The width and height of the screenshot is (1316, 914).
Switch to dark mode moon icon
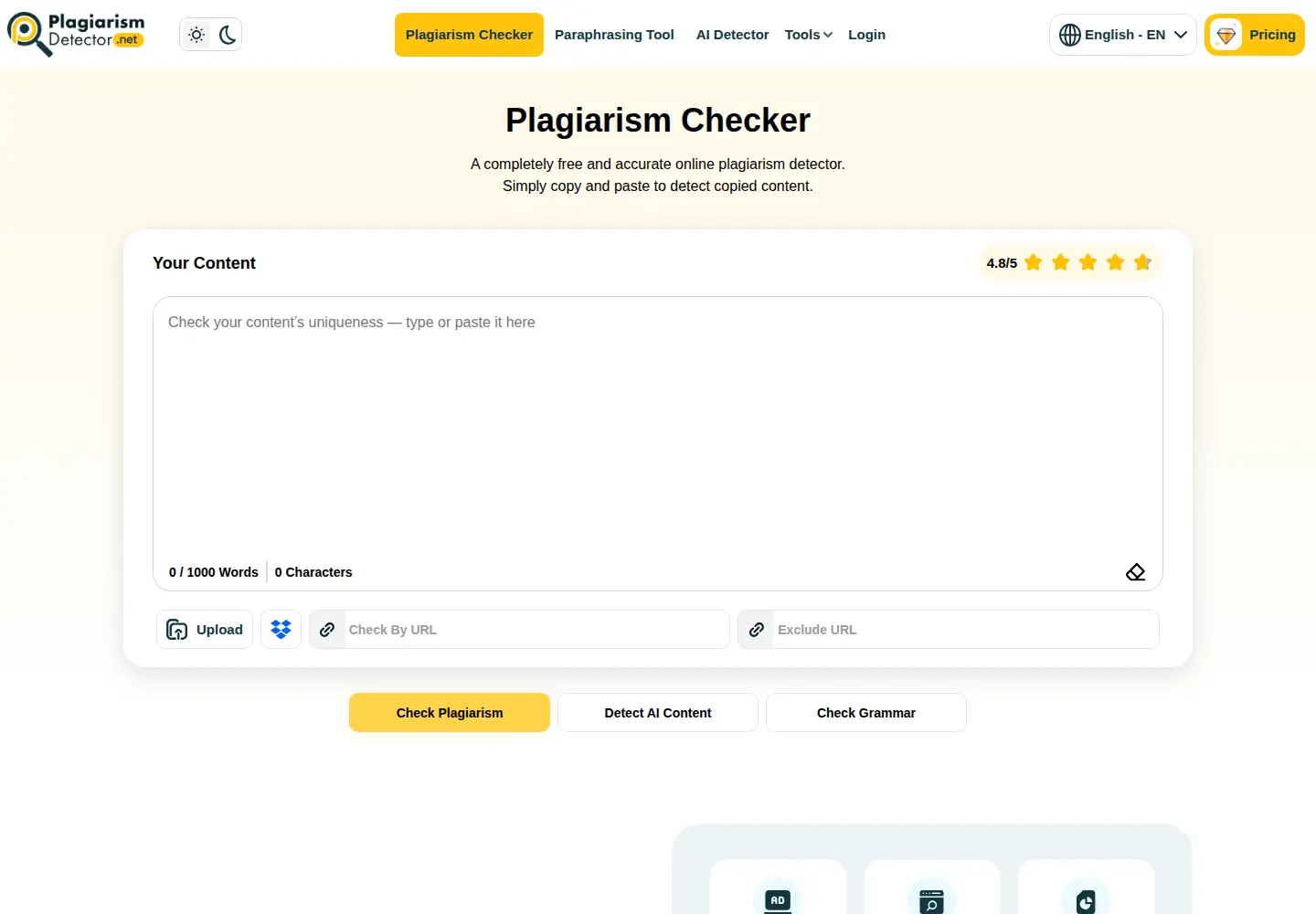(x=228, y=35)
